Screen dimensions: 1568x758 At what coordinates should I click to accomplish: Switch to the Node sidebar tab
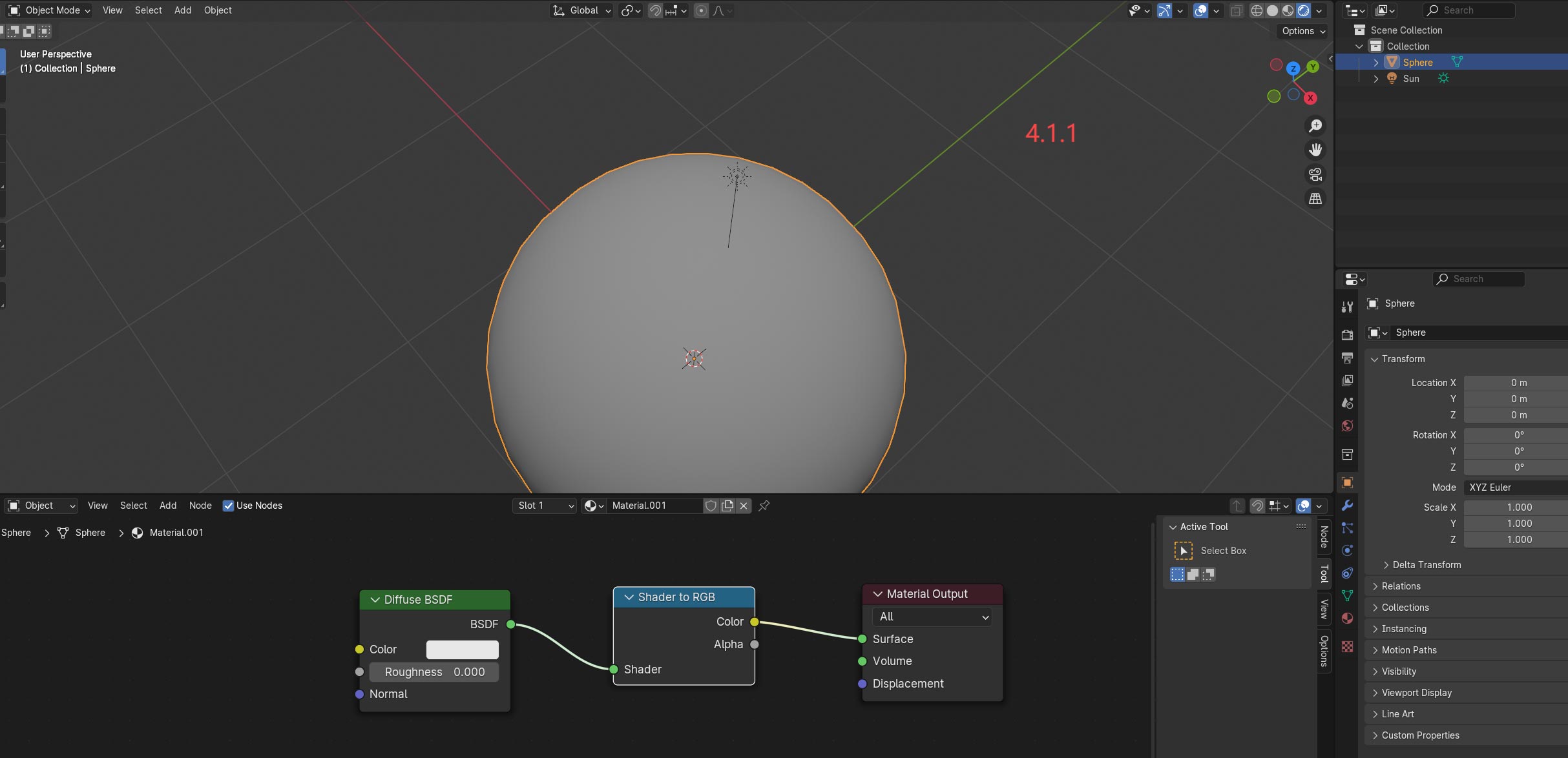pos(1324,537)
